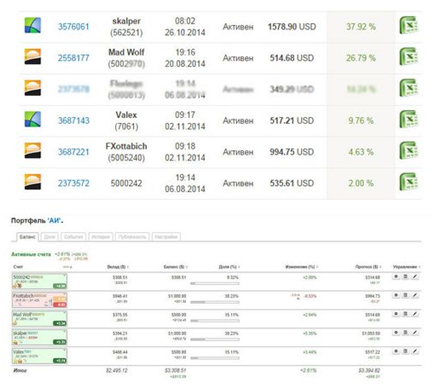Open the Доли tab
The width and height of the screenshot is (441, 390).
click(x=49, y=237)
